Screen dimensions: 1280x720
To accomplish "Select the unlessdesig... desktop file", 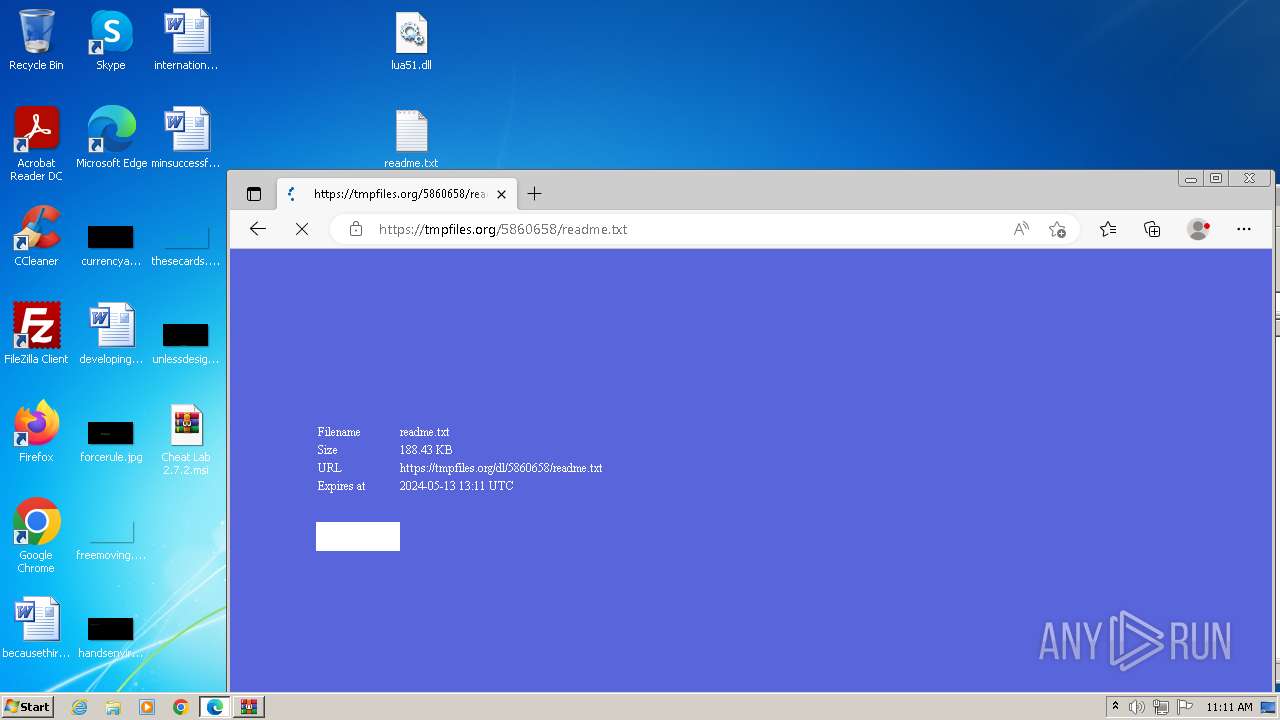I will (x=186, y=342).
